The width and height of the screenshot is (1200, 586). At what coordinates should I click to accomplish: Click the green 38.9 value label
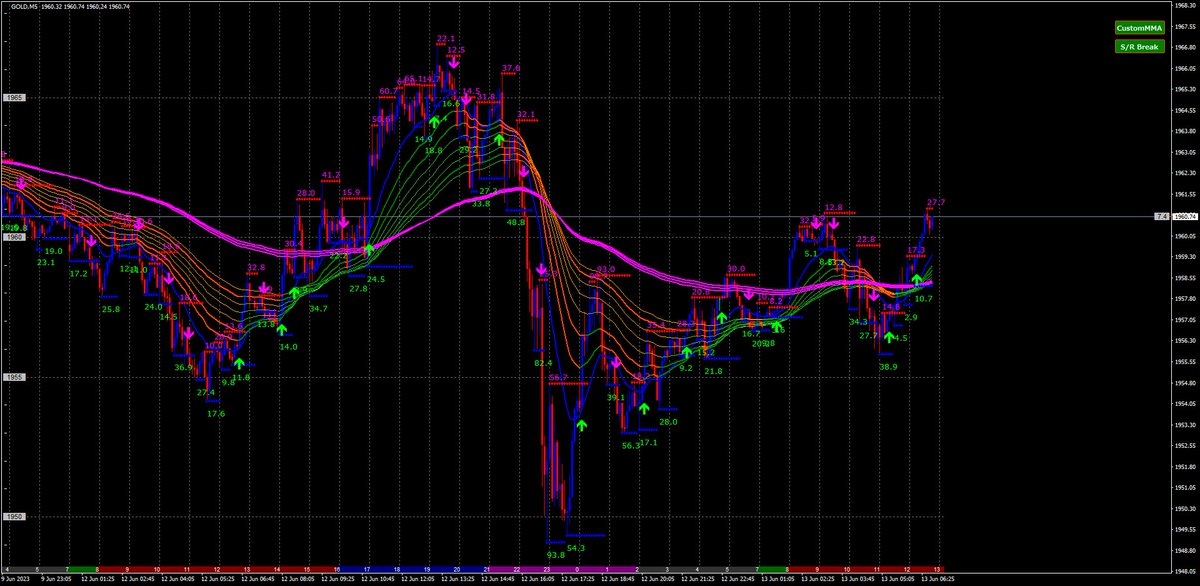click(x=888, y=367)
